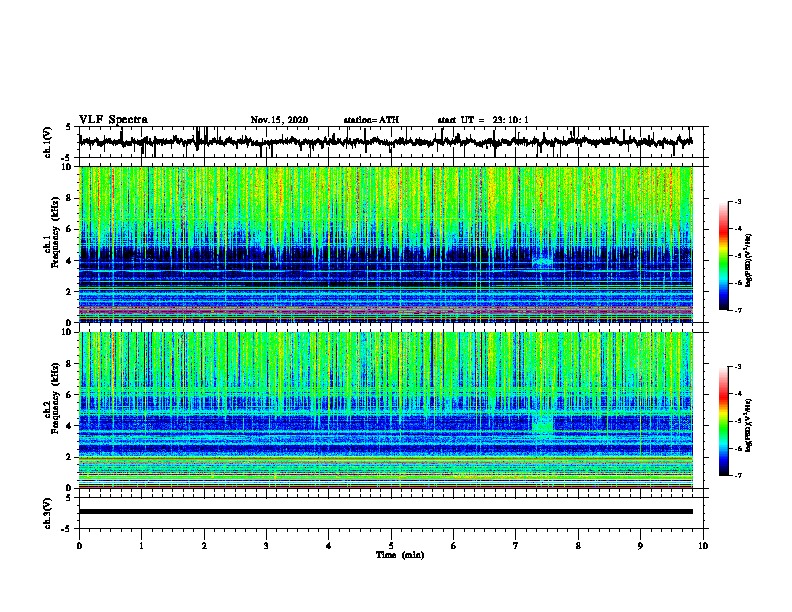Click the "-3" label on ch.1 colorbar
Viewport: 792px width, 612px height.
coord(737,201)
